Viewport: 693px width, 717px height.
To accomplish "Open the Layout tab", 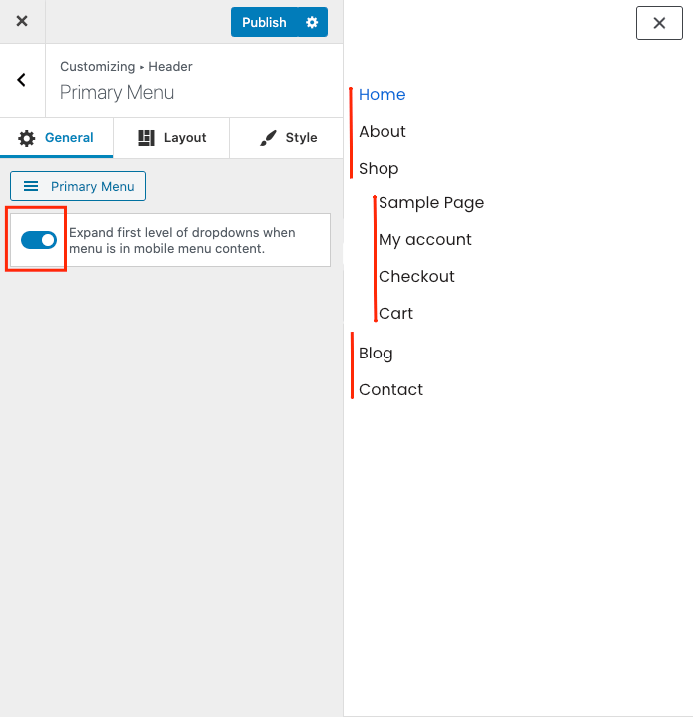I will click(172, 138).
